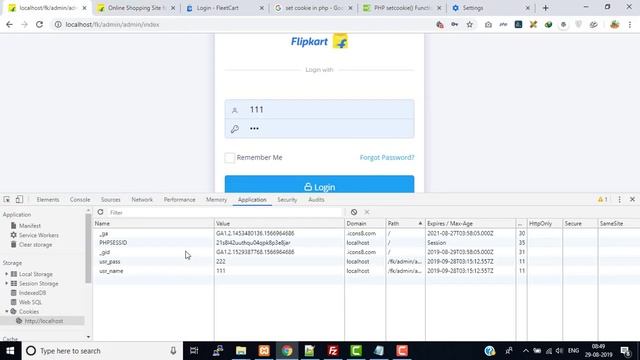Refresh the cookies table
Image resolution: width=640 pixels, height=360 pixels.
(100, 212)
